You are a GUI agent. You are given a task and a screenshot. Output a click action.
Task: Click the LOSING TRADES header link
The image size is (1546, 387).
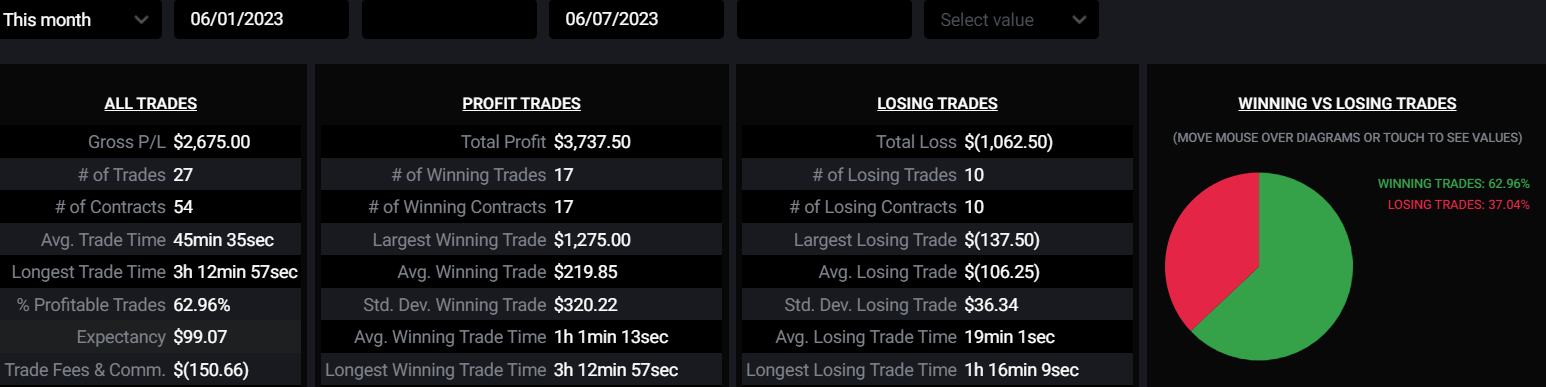(x=937, y=103)
